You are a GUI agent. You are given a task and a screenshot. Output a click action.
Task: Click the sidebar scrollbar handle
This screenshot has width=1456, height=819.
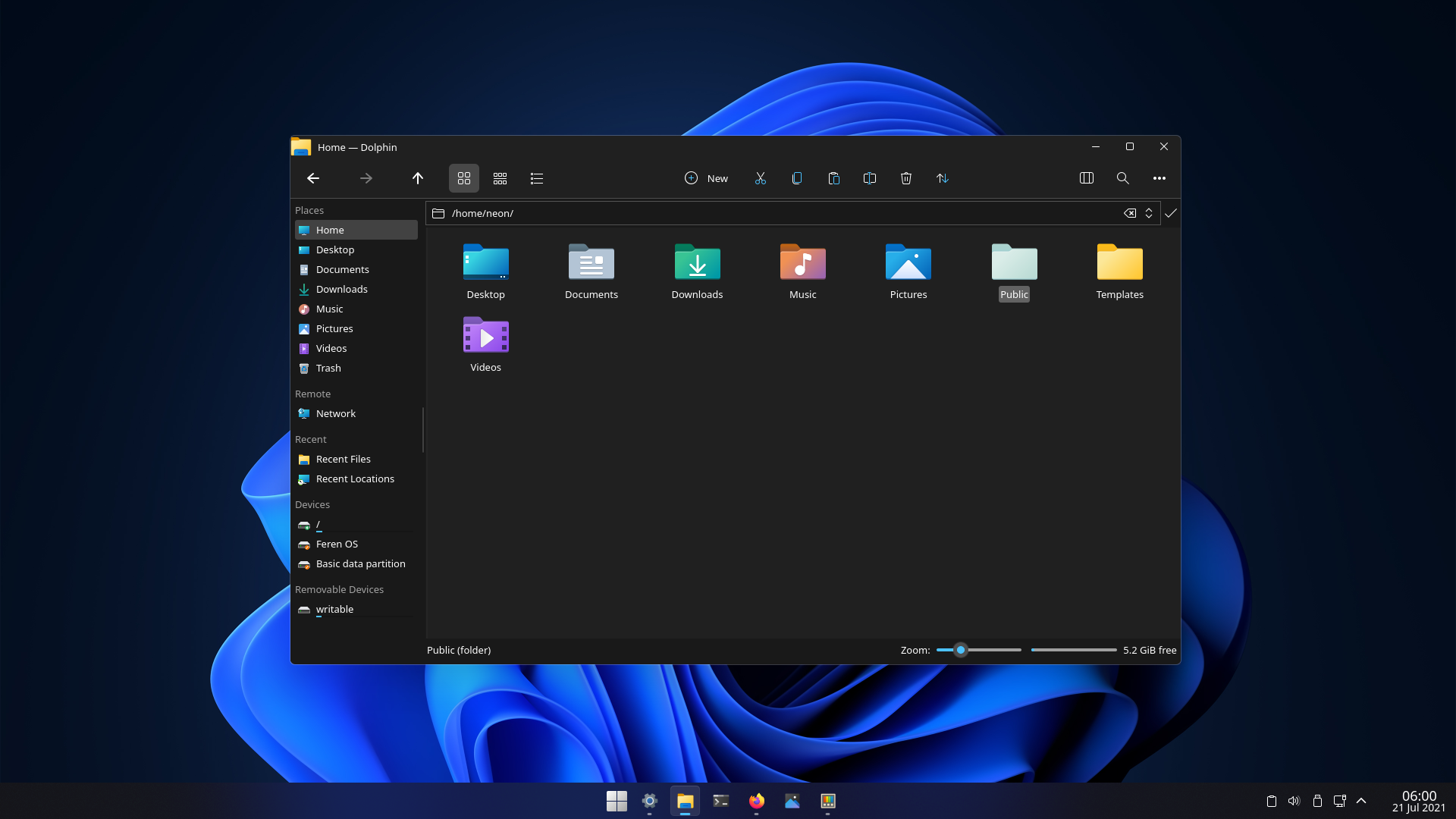[422, 430]
